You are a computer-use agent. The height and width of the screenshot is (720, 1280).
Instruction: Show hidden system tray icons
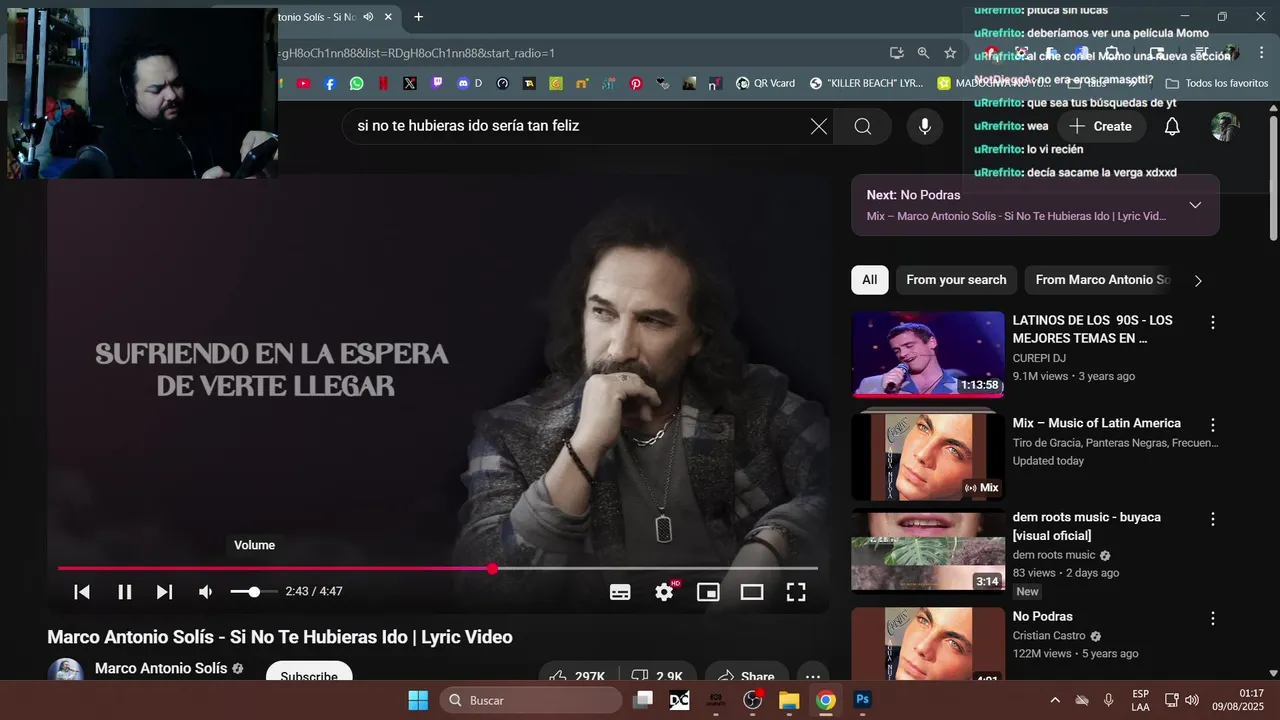tap(1054, 700)
